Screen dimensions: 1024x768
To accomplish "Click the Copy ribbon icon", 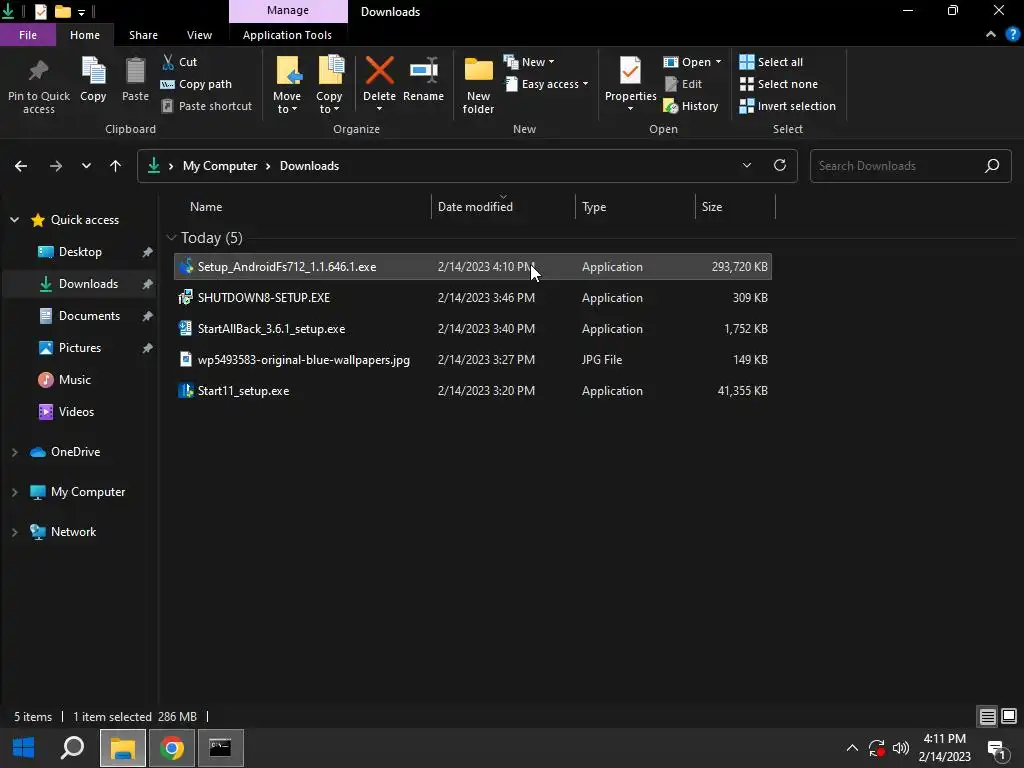I will (93, 80).
